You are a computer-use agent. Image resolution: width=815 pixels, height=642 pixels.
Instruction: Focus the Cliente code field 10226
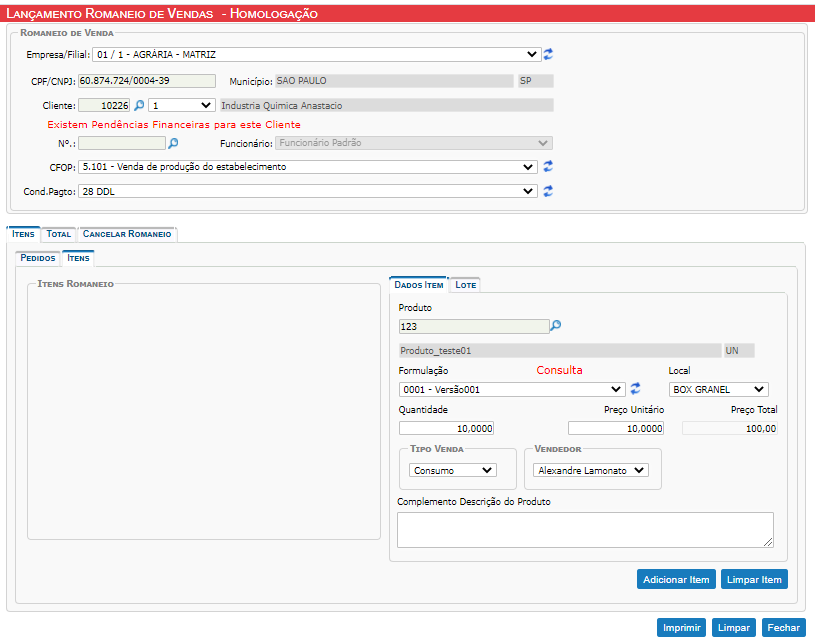coord(104,106)
